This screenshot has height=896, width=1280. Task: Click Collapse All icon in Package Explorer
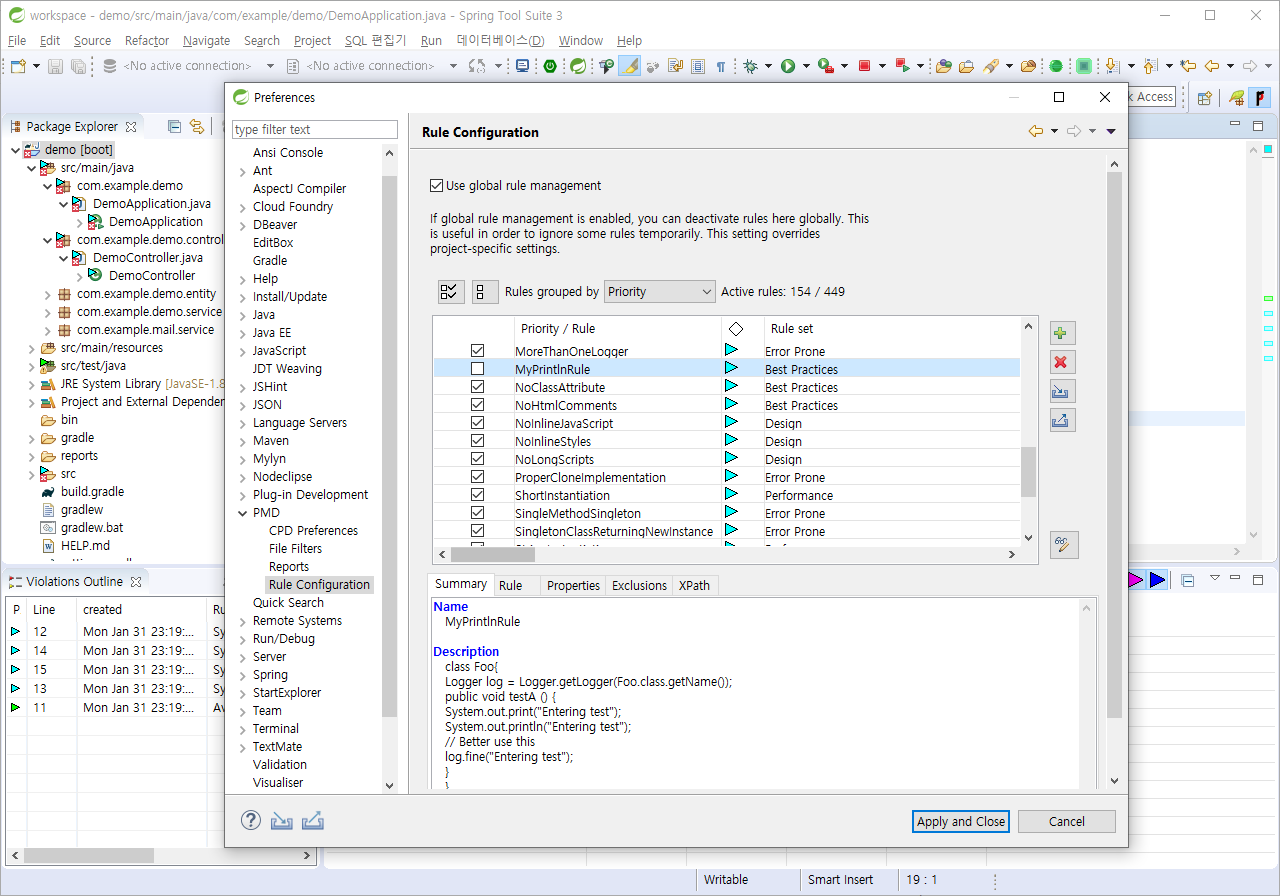click(x=174, y=126)
